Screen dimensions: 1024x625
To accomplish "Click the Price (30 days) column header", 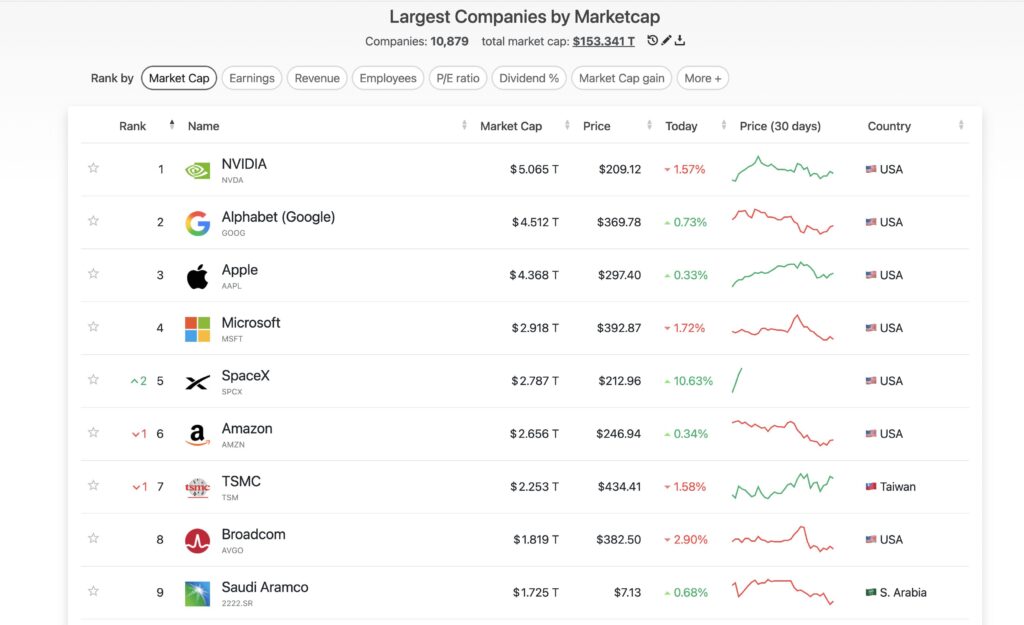I will point(780,126).
